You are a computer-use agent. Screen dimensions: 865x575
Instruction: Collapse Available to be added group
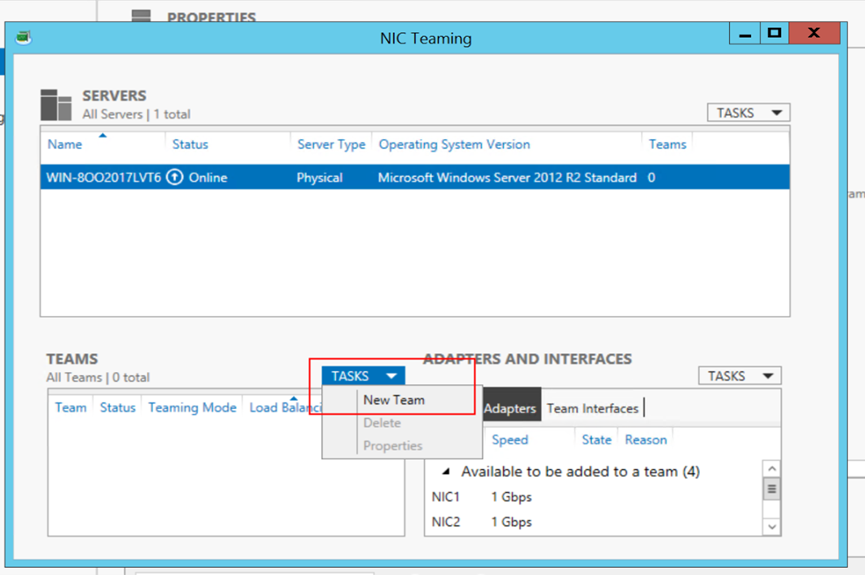point(446,472)
